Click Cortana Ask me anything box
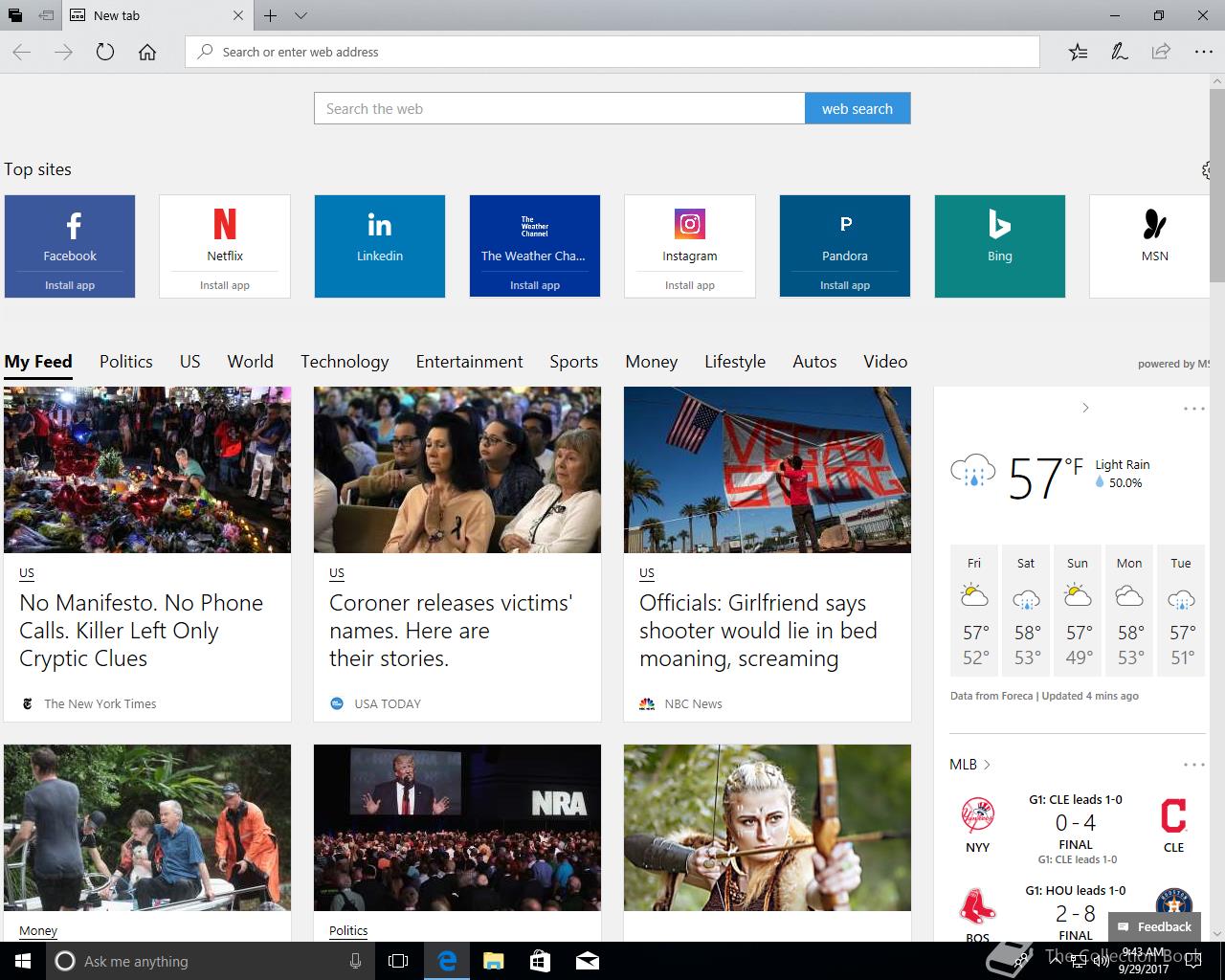 [211, 961]
